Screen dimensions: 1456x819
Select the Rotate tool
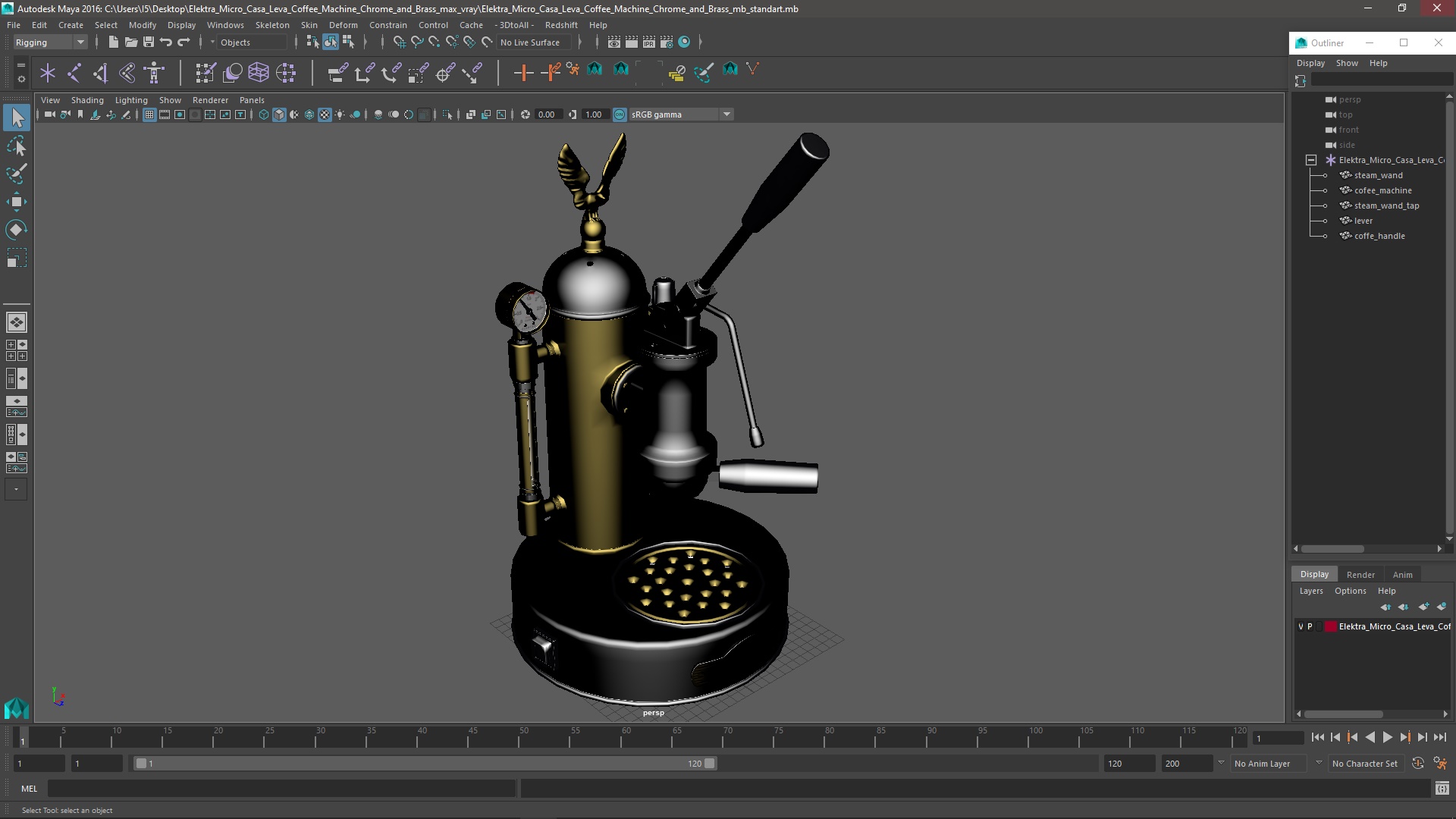pyautogui.click(x=16, y=229)
